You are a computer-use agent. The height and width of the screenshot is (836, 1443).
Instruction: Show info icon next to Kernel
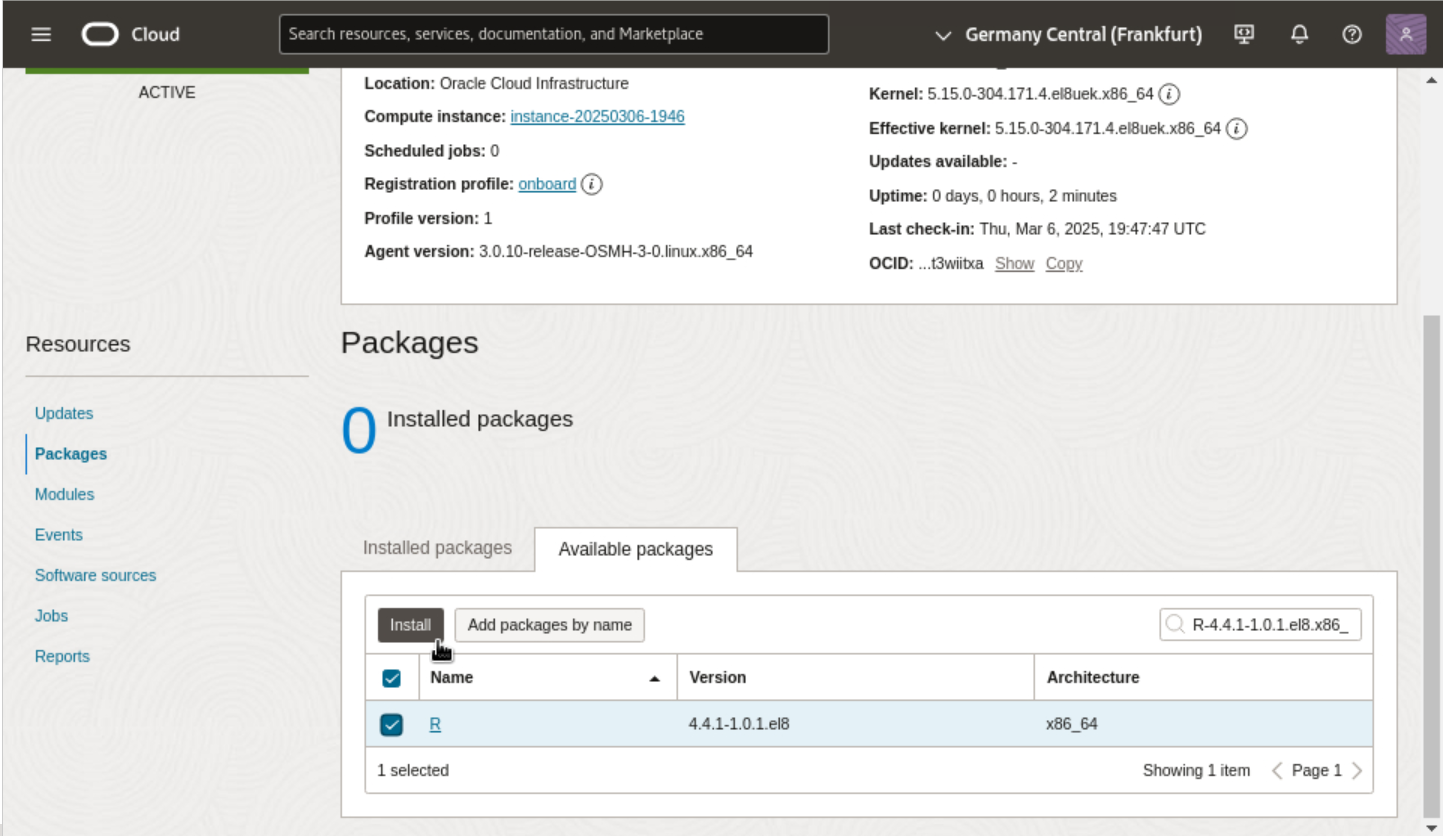[x=1169, y=95]
